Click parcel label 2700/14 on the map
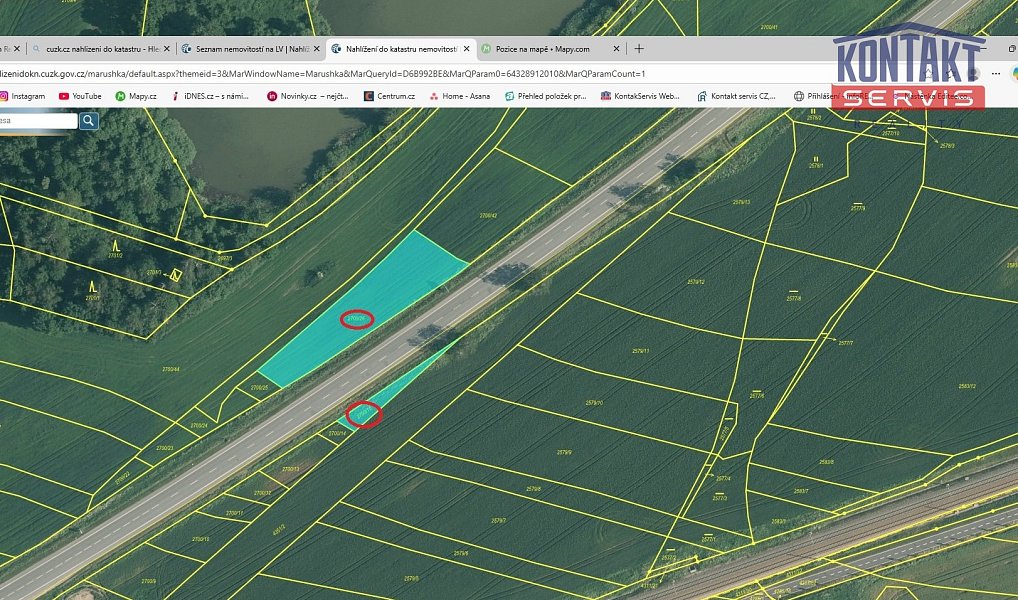Viewport: 1018px width, 600px height. [337, 433]
